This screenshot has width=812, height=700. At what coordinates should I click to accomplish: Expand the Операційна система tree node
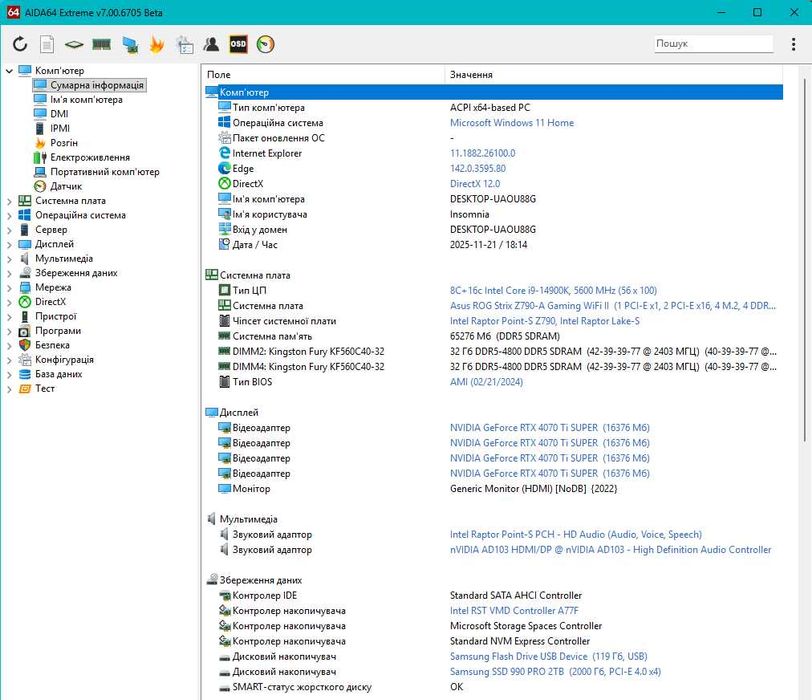pos(9,215)
